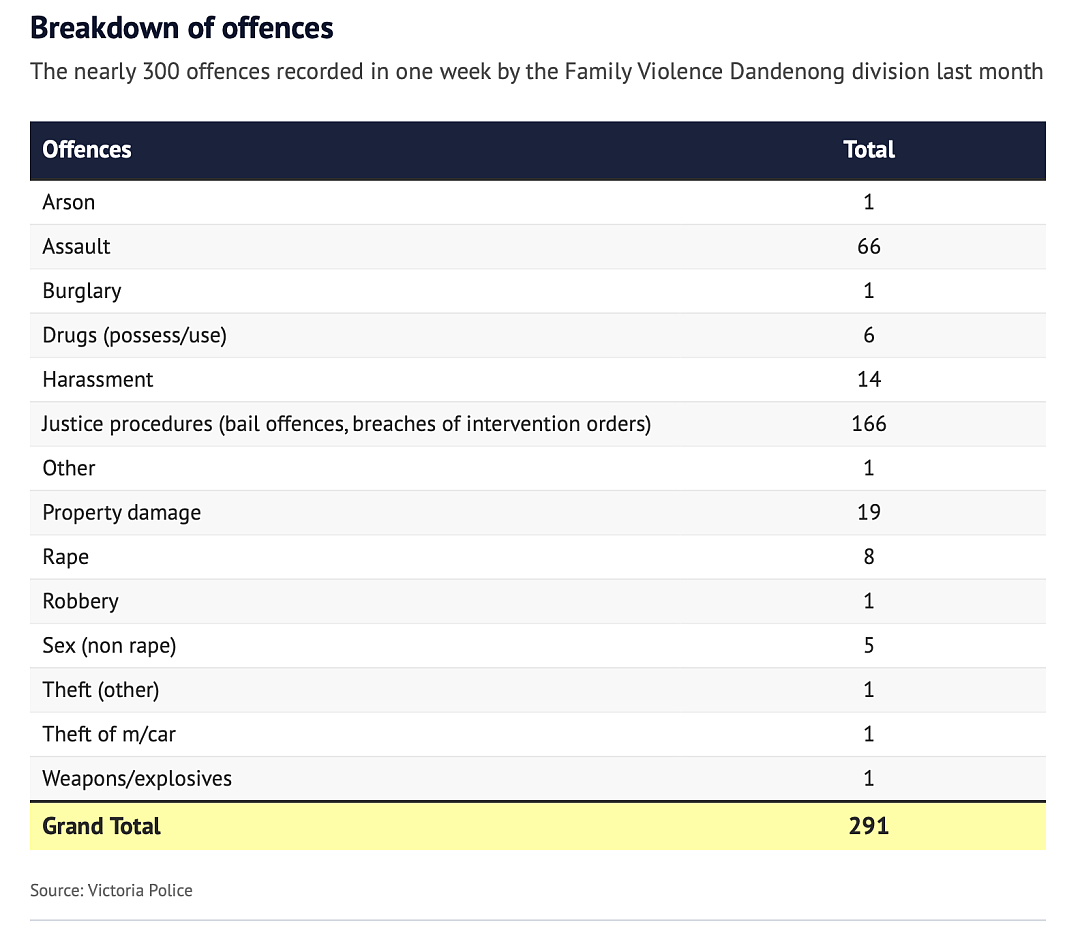Click the Drugs (possess/use) row label
The width and height of the screenshot is (1080, 944).
[x=134, y=335]
